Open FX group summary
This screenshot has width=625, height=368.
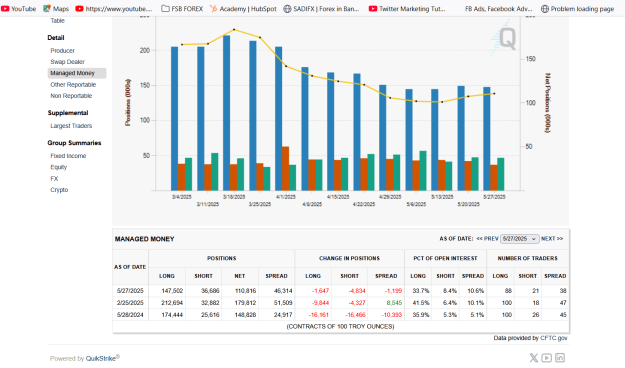54,179
